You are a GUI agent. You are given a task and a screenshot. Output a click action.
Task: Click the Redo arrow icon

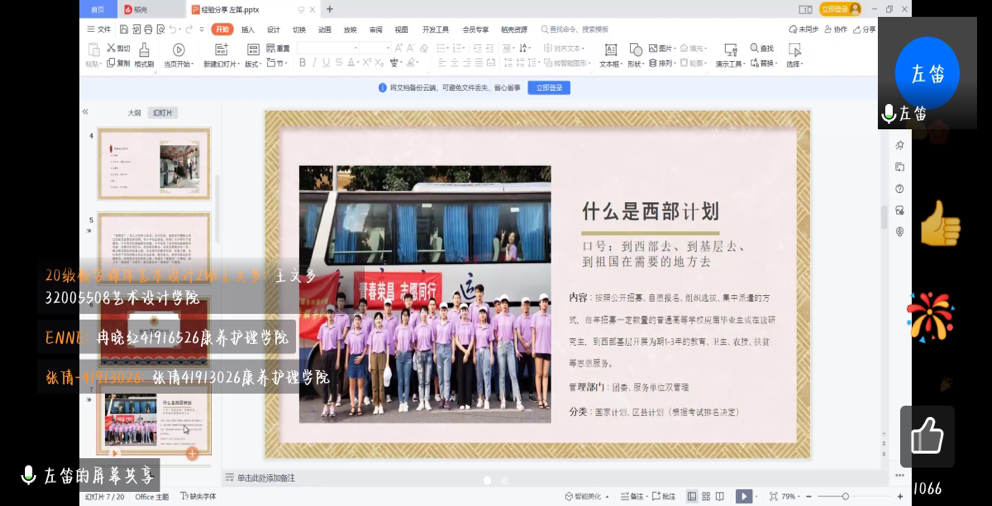click(x=189, y=29)
